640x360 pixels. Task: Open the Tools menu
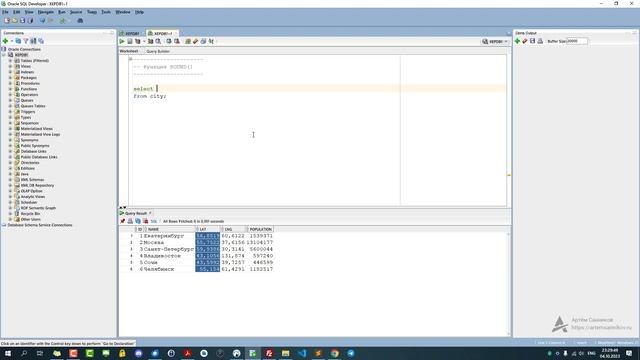click(106, 12)
